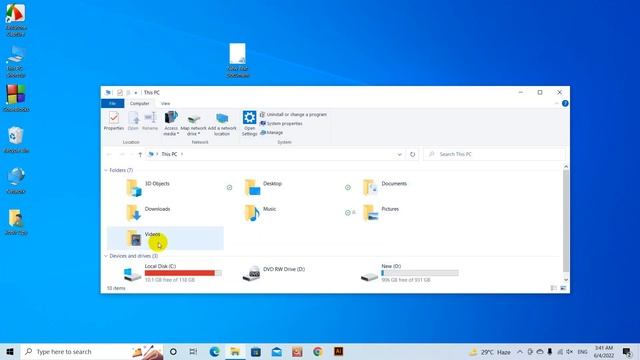Open the address bar history dropdown
The height and width of the screenshot is (360, 640).
[x=399, y=154]
